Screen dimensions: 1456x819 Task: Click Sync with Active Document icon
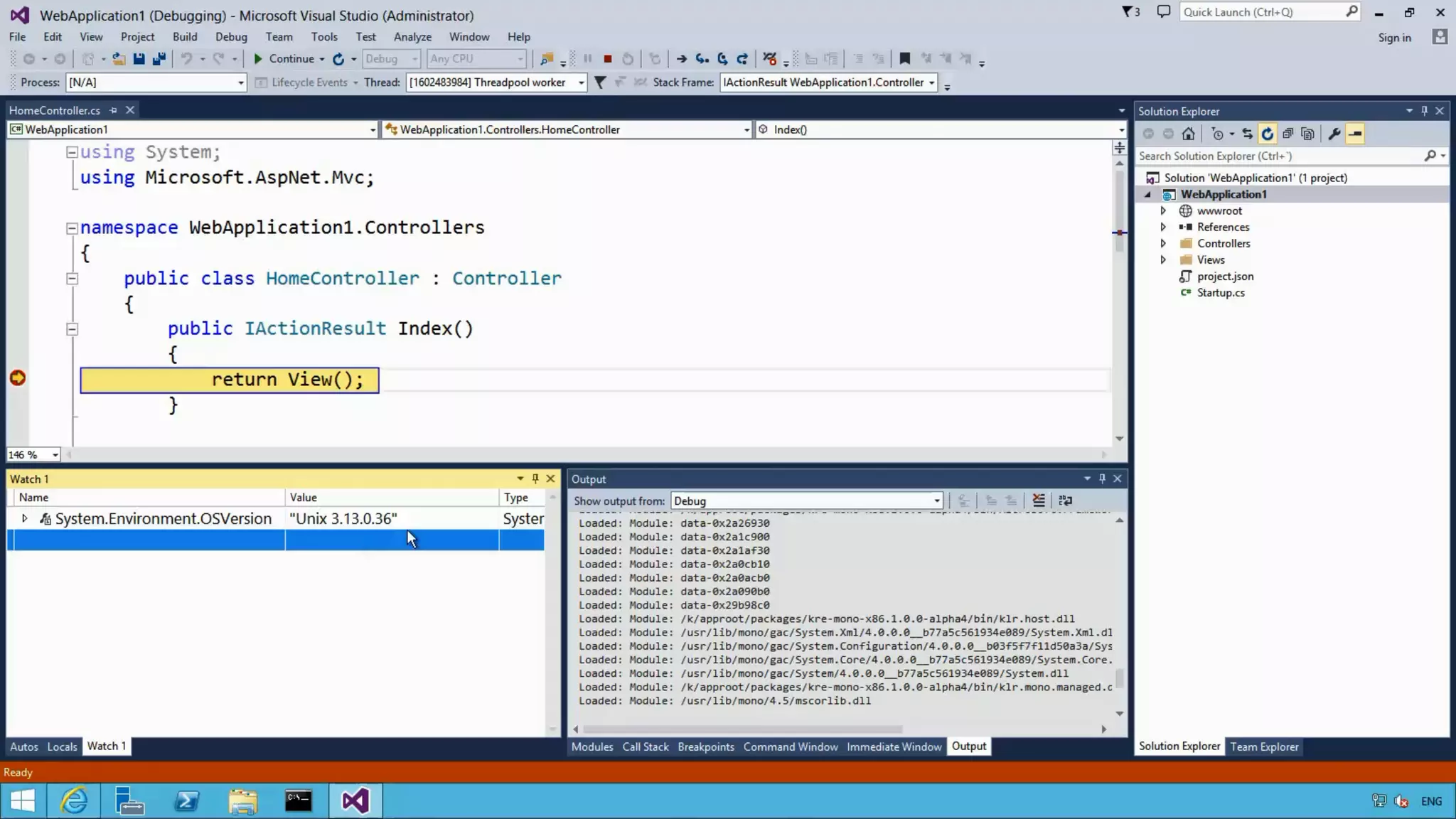(x=1247, y=134)
